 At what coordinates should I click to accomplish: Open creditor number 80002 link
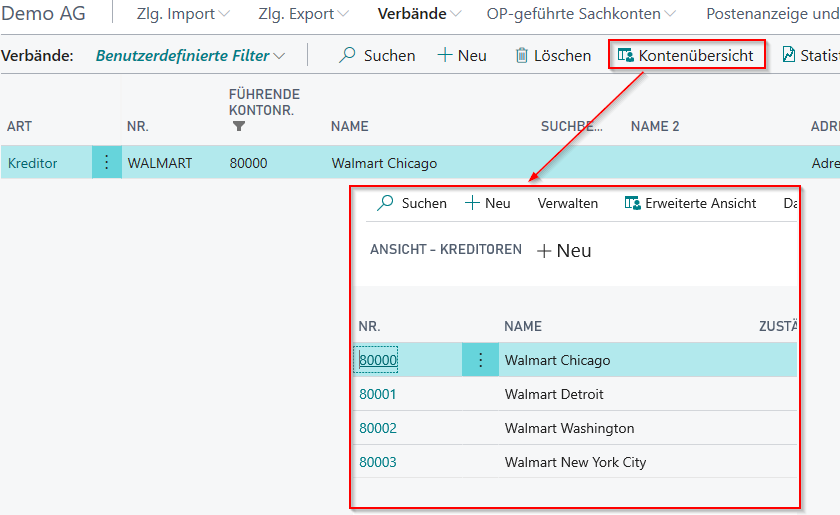(378, 428)
